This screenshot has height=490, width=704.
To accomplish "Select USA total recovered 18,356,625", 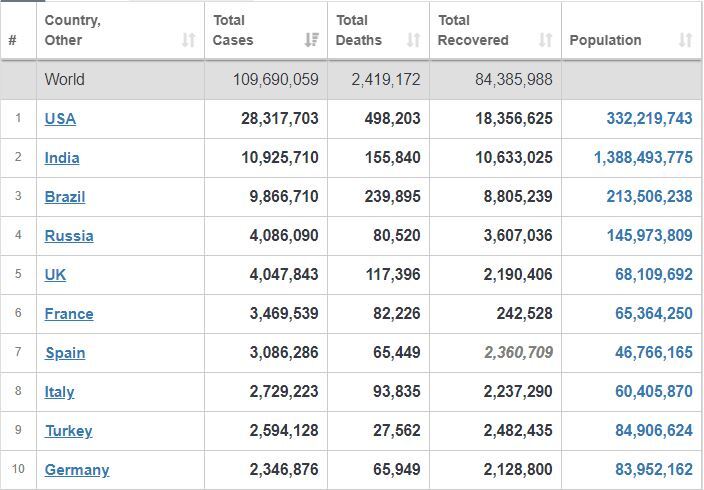I will pos(514,119).
